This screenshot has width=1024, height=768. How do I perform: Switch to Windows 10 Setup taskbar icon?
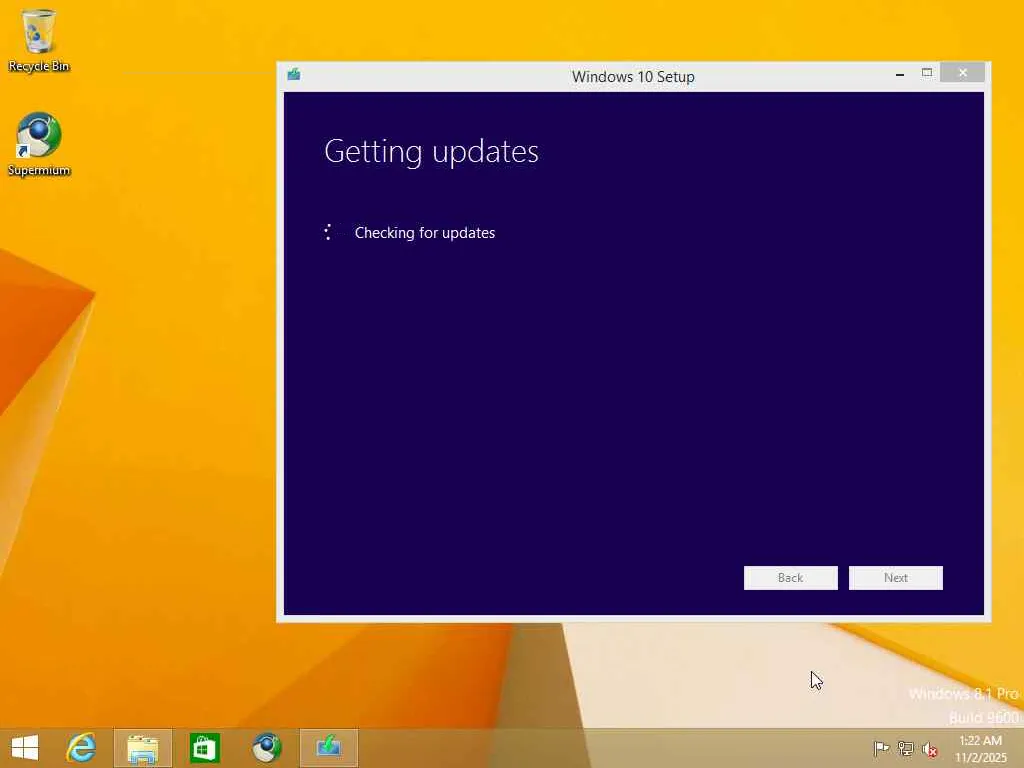[328, 748]
